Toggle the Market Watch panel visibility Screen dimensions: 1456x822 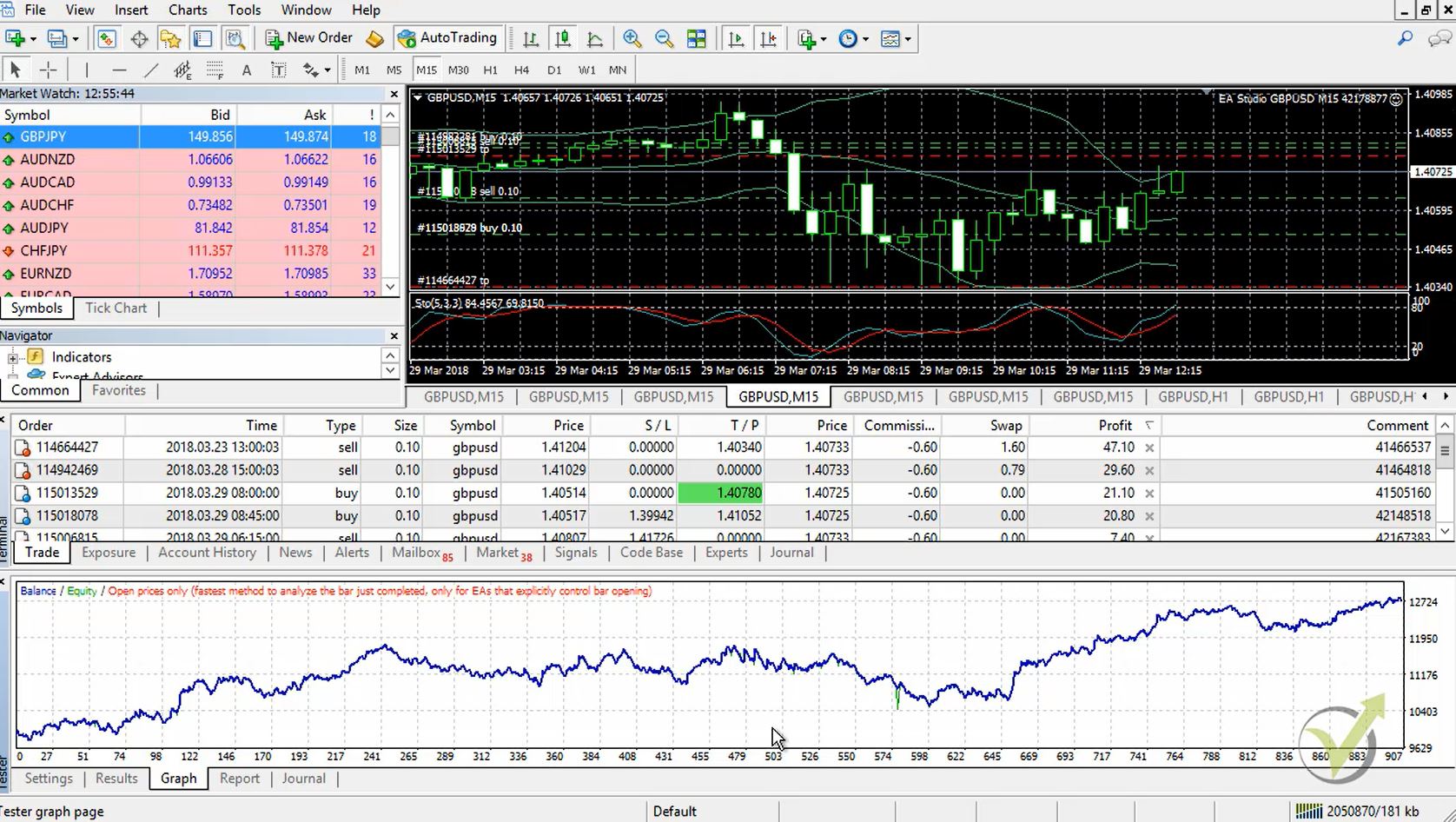[x=106, y=38]
